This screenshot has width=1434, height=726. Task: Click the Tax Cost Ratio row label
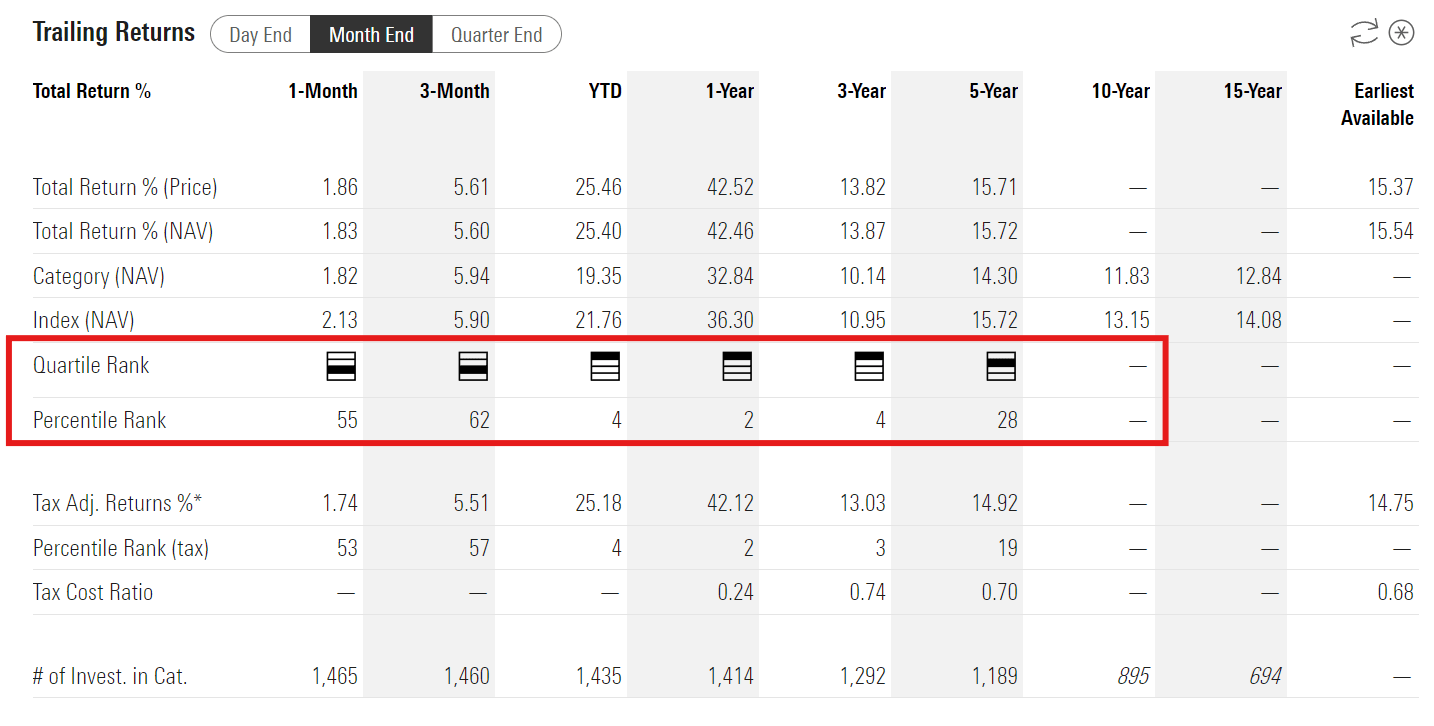[93, 592]
